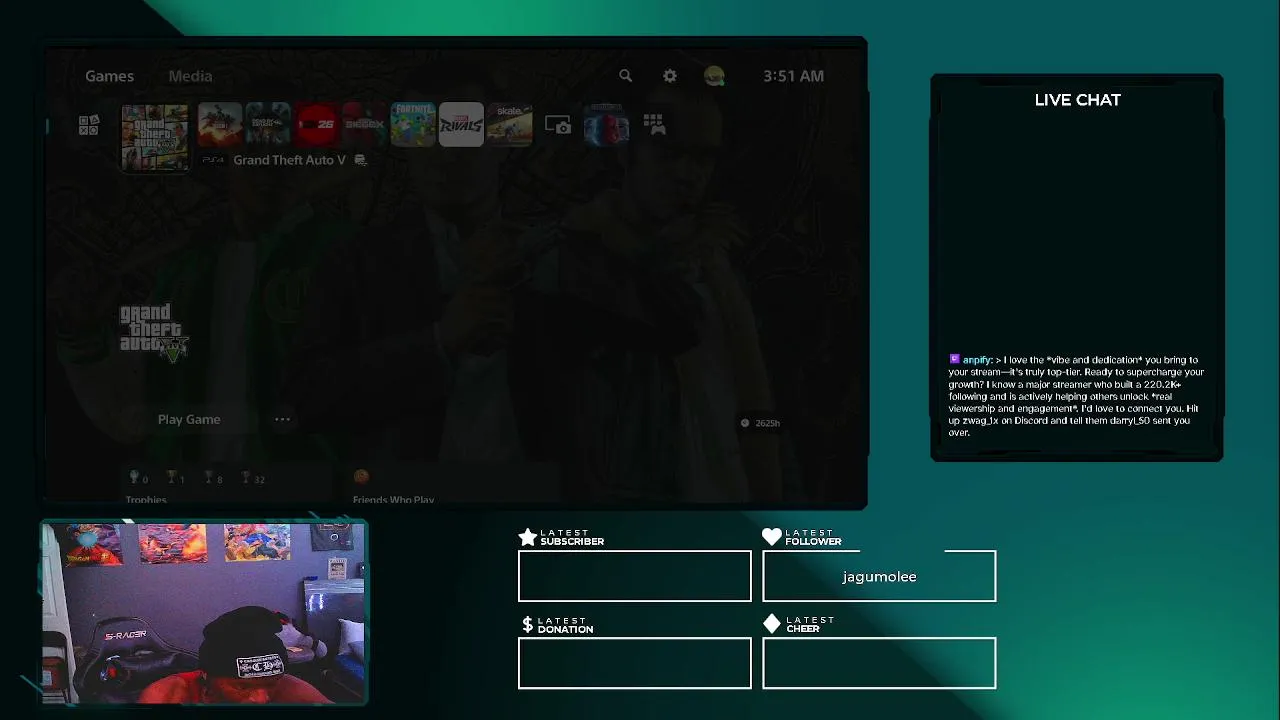Click the LIVE CHAT header

tap(1077, 100)
